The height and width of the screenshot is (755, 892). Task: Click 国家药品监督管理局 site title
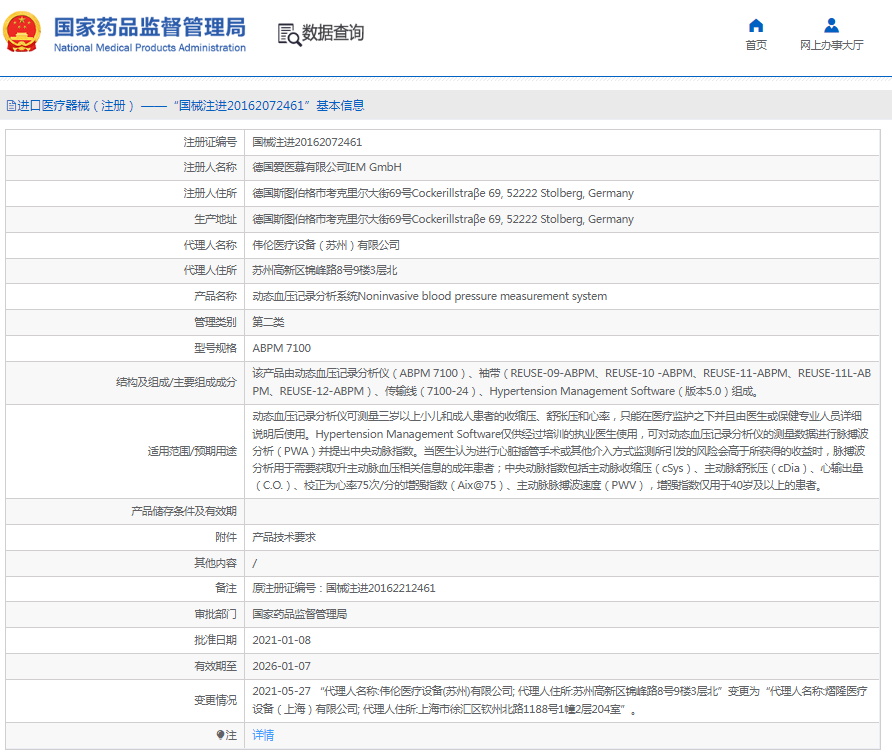click(148, 26)
